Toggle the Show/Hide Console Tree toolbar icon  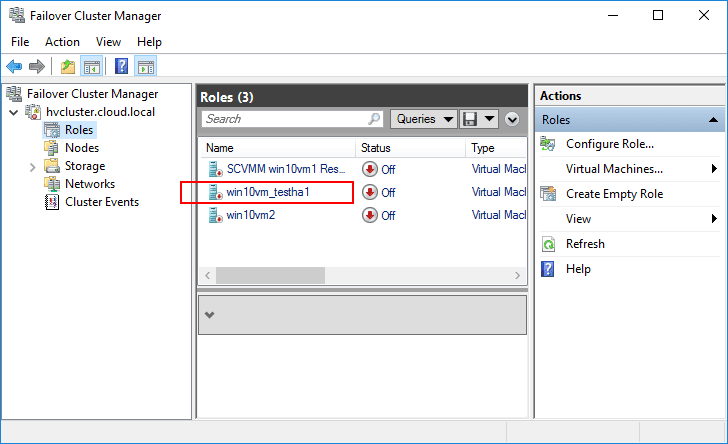click(91, 66)
